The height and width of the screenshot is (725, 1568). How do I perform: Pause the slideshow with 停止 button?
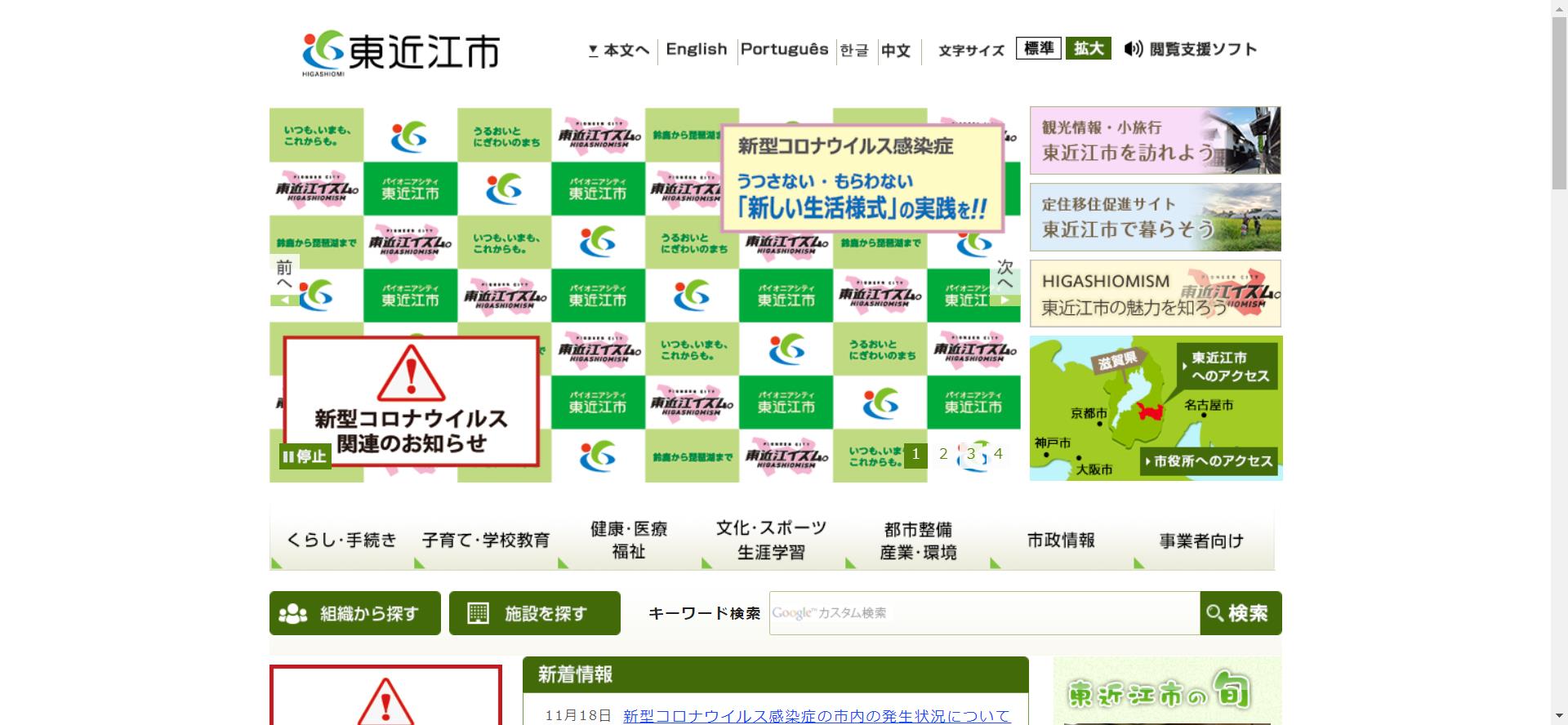point(305,456)
